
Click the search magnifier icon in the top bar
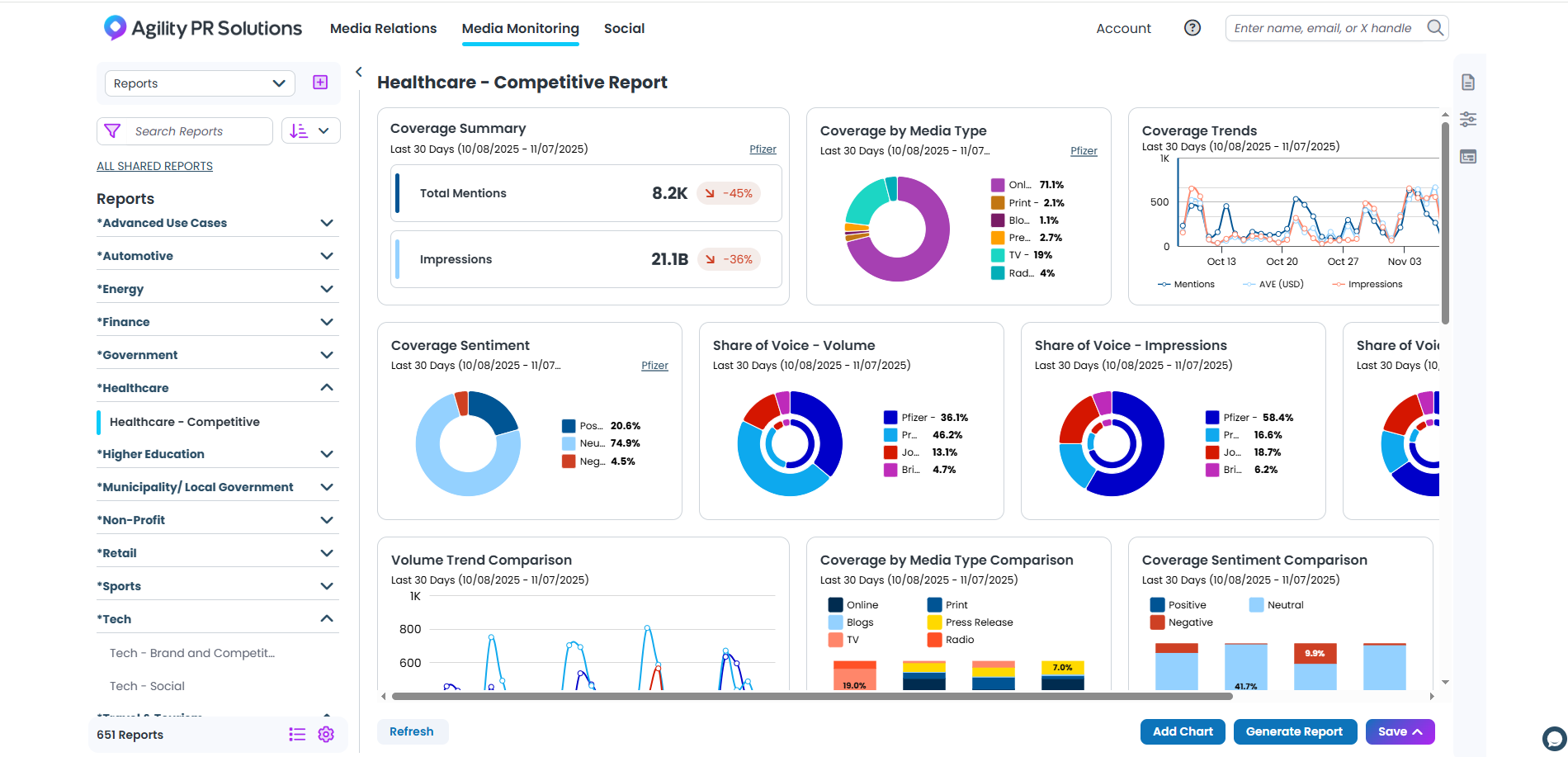[1435, 28]
